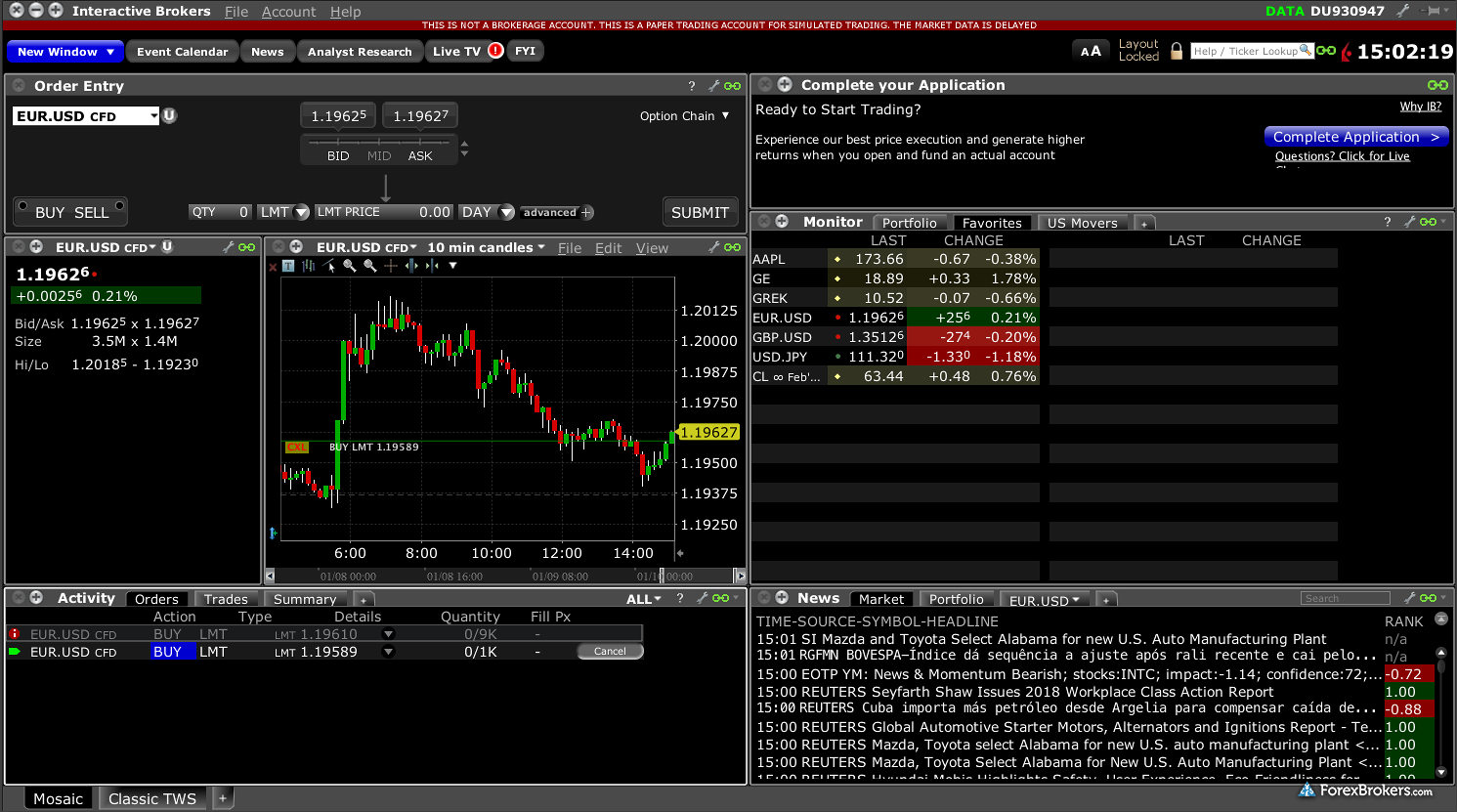Click Order Entry green chain link icon
Image resolution: width=1457 pixels, height=812 pixels.
pyautogui.click(x=732, y=86)
